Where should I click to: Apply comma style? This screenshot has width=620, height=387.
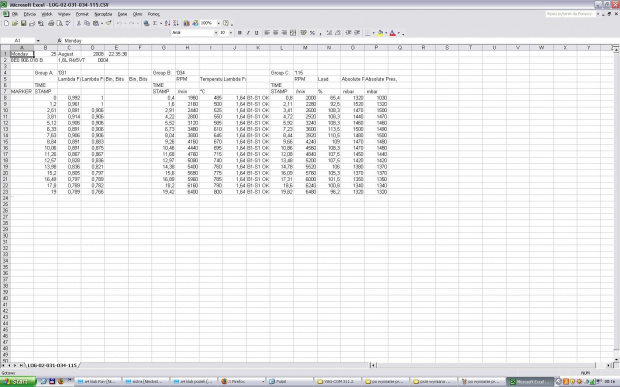tap(320, 33)
